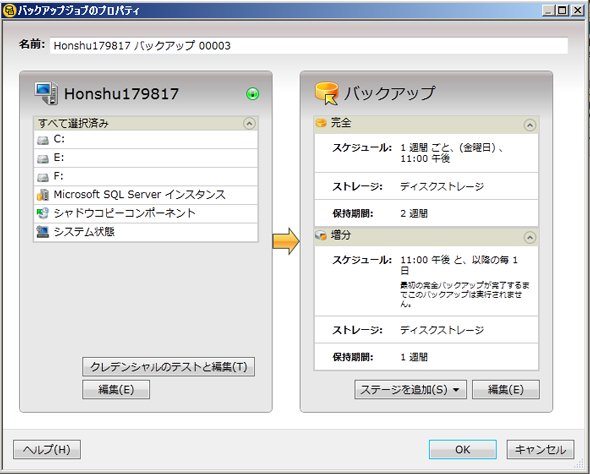Screen dimensions: 590x474
Task: Click クレデンシャルのテストと編集 button
Action: click(x=169, y=367)
